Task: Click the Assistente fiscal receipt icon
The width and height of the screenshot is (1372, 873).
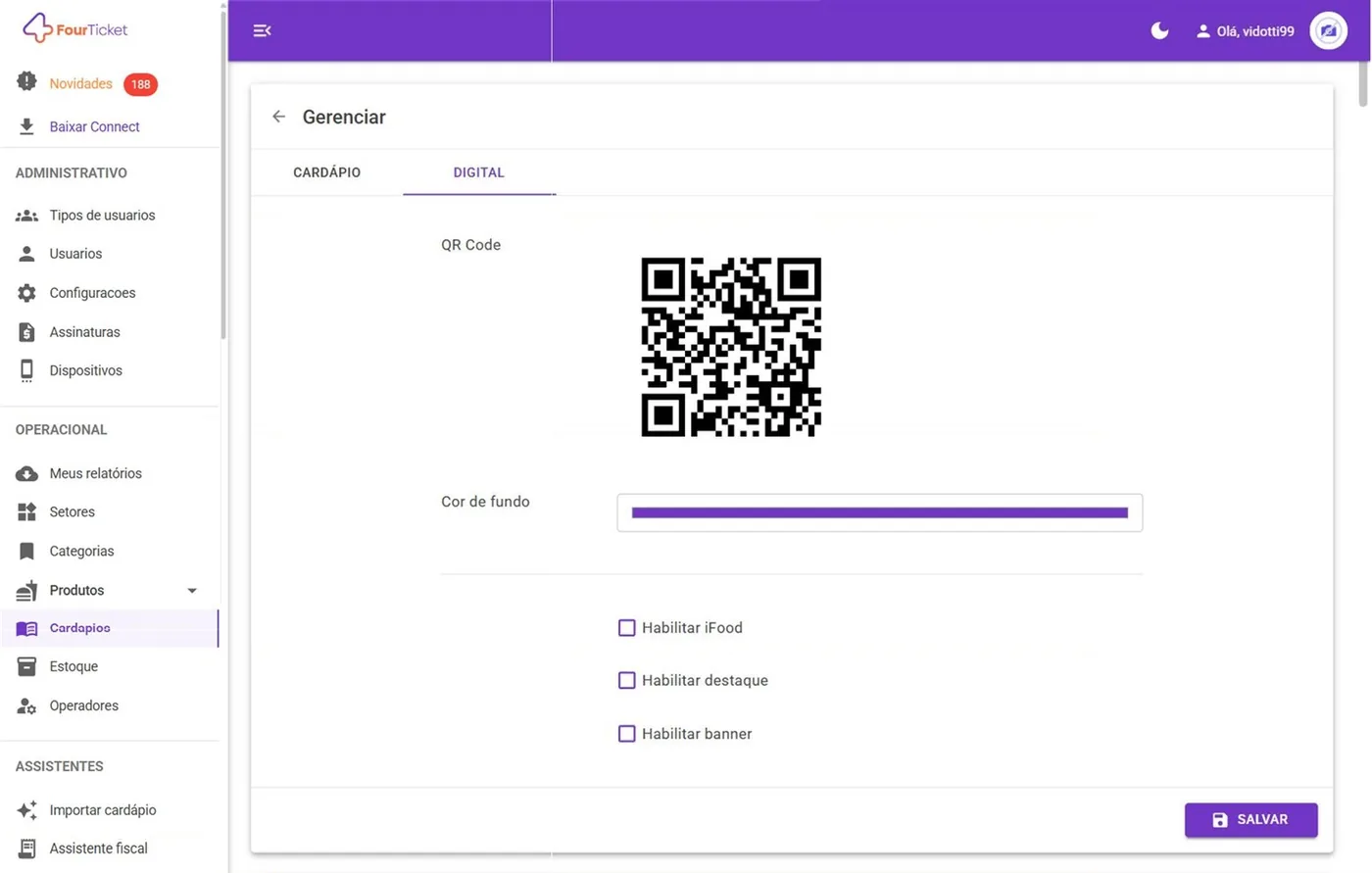Action: 26,849
